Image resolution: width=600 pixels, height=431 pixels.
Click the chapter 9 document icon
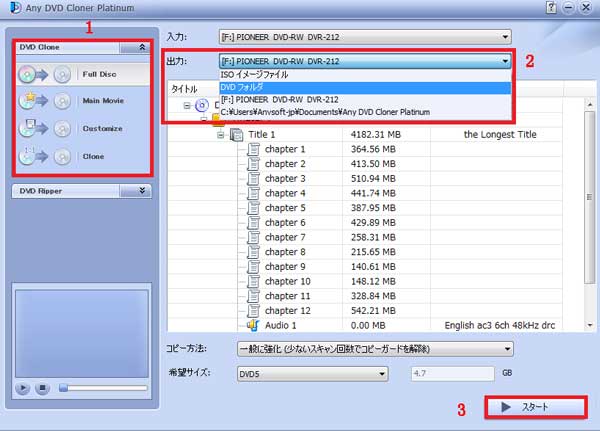click(x=253, y=267)
